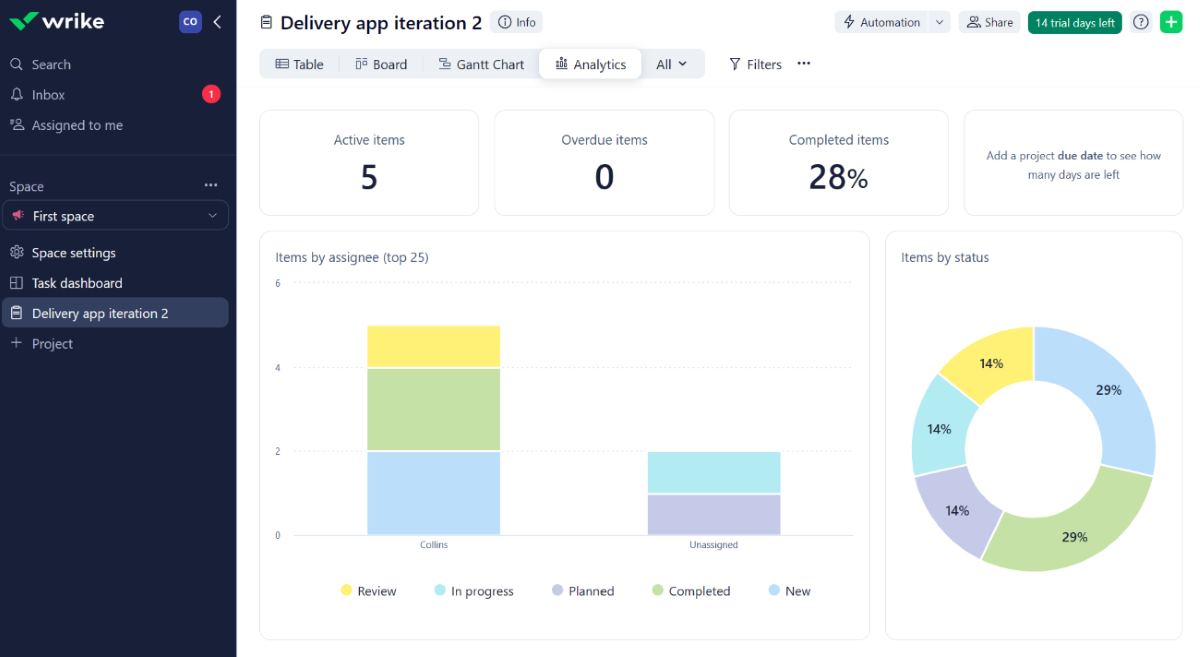The height and width of the screenshot is (657, 1200).
Task: Select the yellow 14% donut chart segment
Action: [991, 364]
